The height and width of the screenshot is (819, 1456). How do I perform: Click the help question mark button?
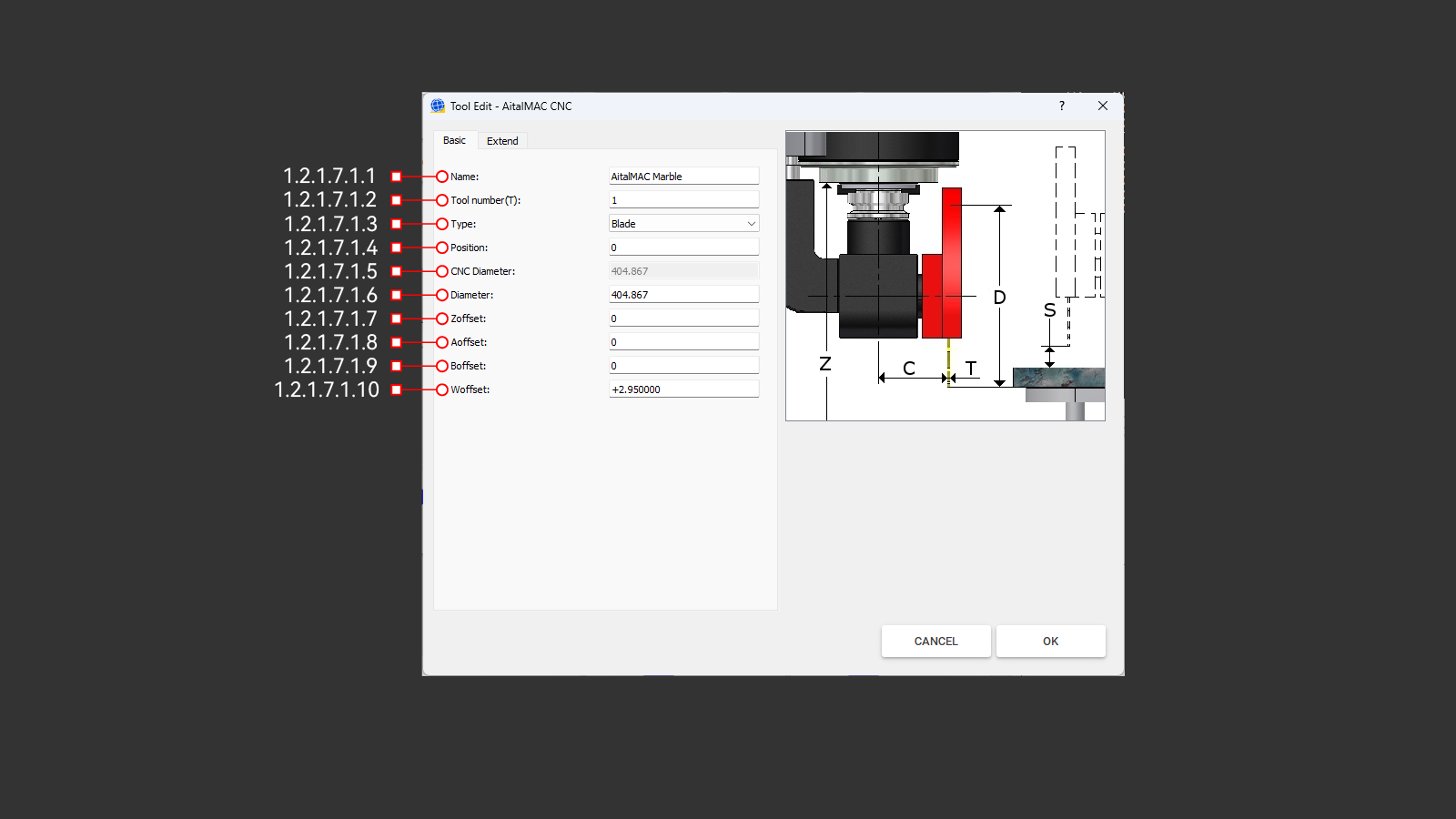[x=1061, y=106]
